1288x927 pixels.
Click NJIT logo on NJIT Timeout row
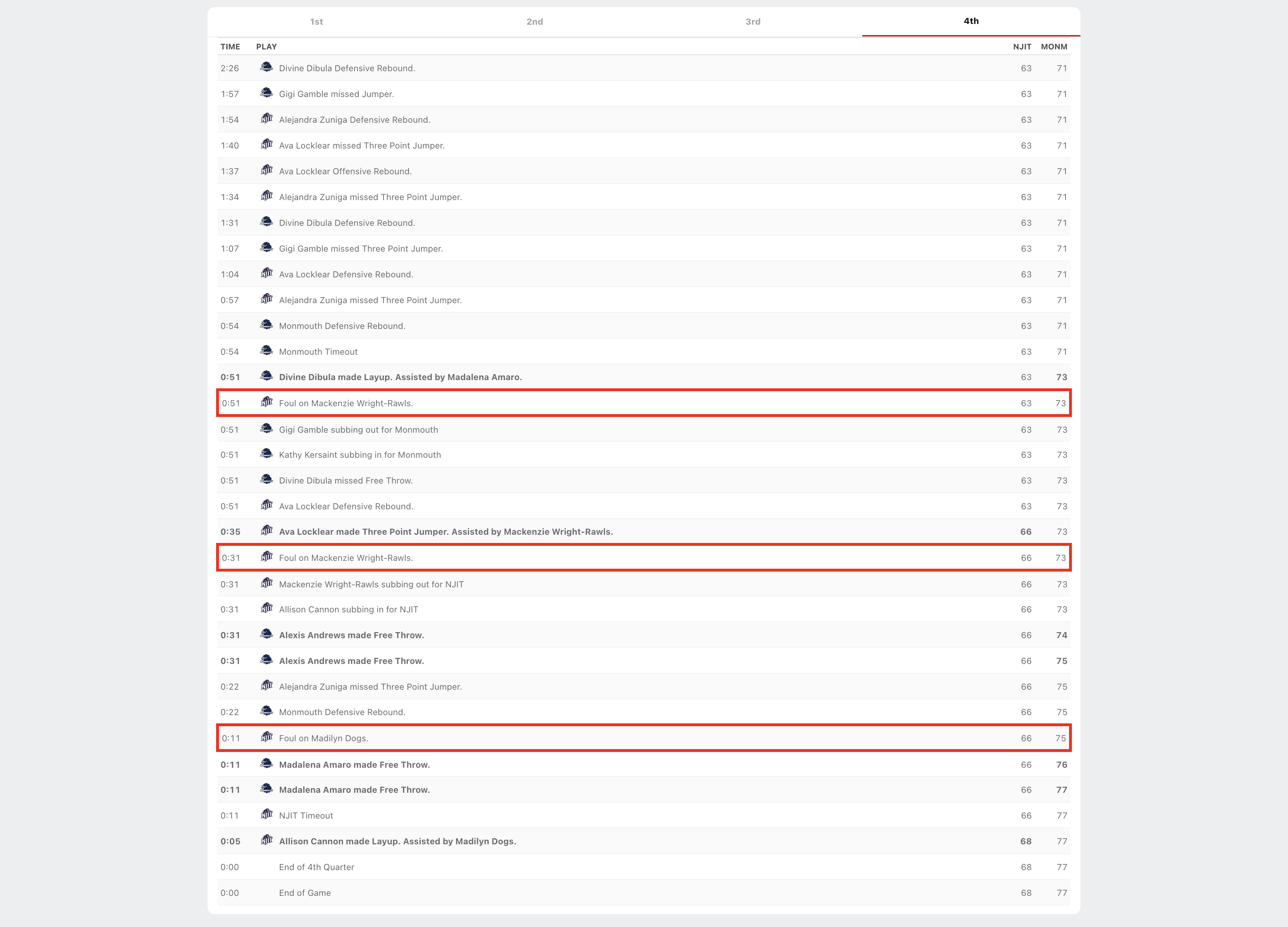coord(266,815)
